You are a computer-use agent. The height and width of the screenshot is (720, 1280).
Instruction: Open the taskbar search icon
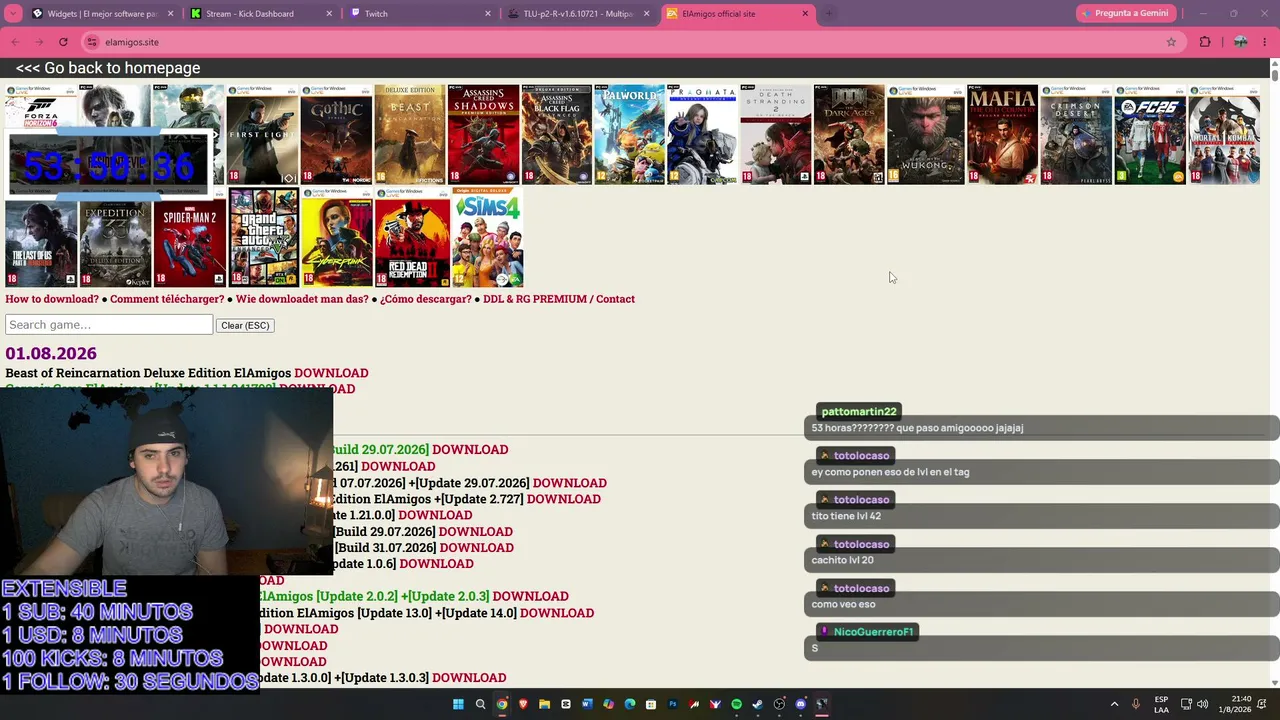coord(480,704)
